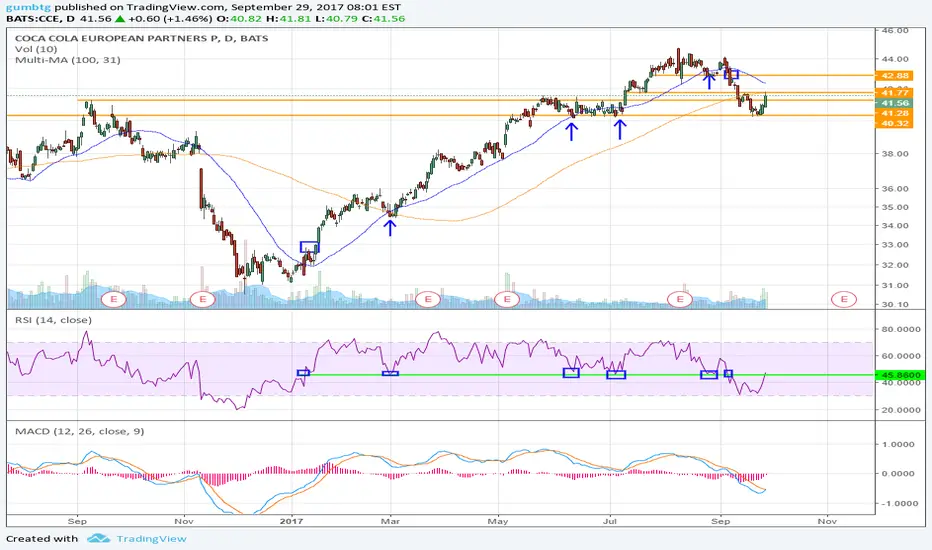The image size is (932, 550).
Task: Click the BATS:CCE, D symbol label
Action: (41, 18)
